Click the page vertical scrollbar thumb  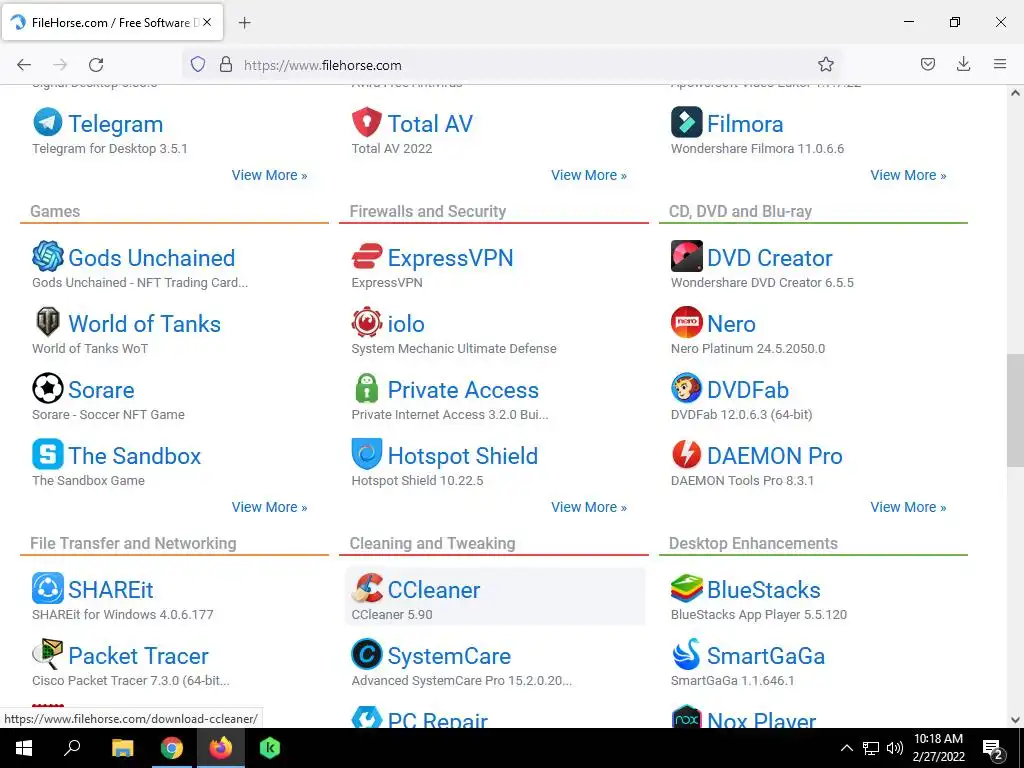click(1015, 410)
